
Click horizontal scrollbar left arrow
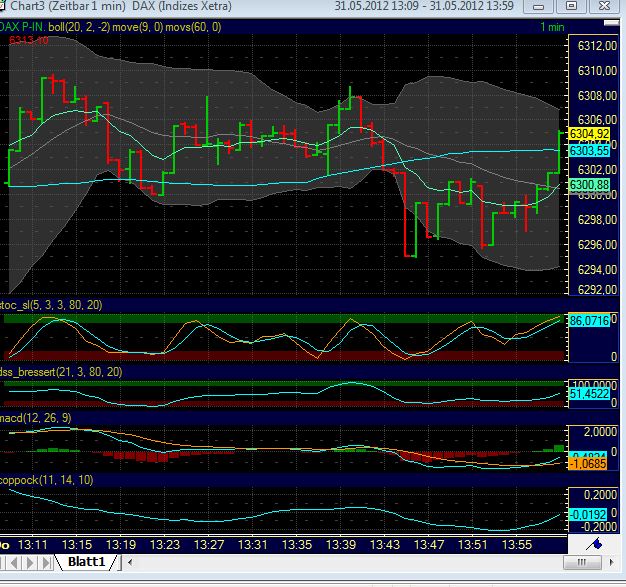pyautogui.click(x=130, y=562)
